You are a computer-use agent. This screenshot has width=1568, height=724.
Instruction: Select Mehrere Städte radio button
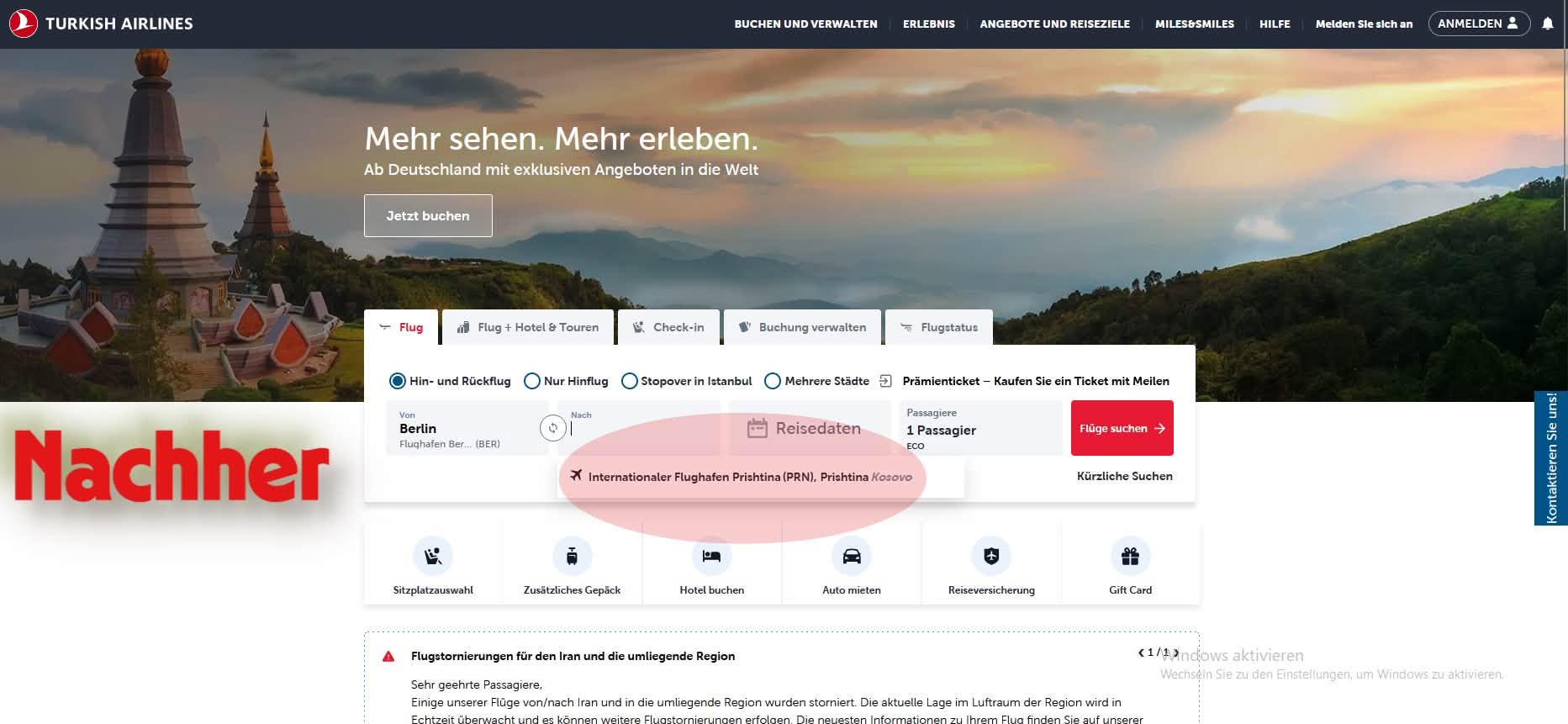tap(773, 381)
